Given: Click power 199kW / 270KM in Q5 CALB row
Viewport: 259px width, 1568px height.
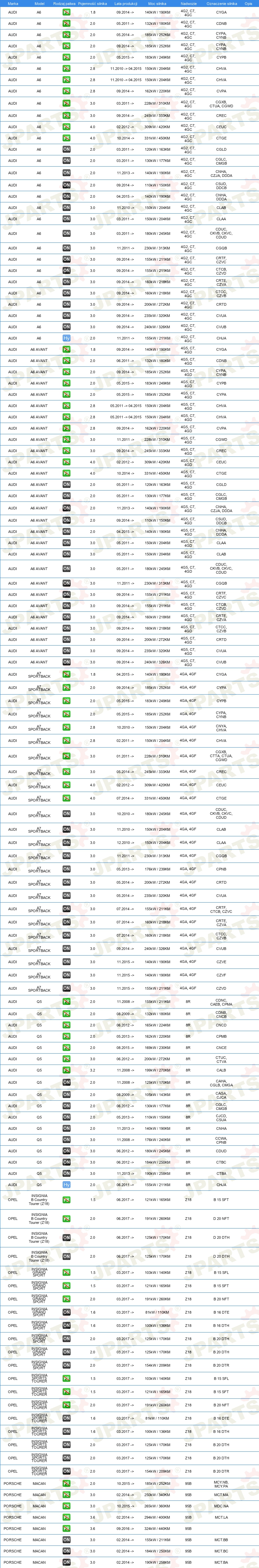Looking at the screenshot, I should [x=157, y=1070].
